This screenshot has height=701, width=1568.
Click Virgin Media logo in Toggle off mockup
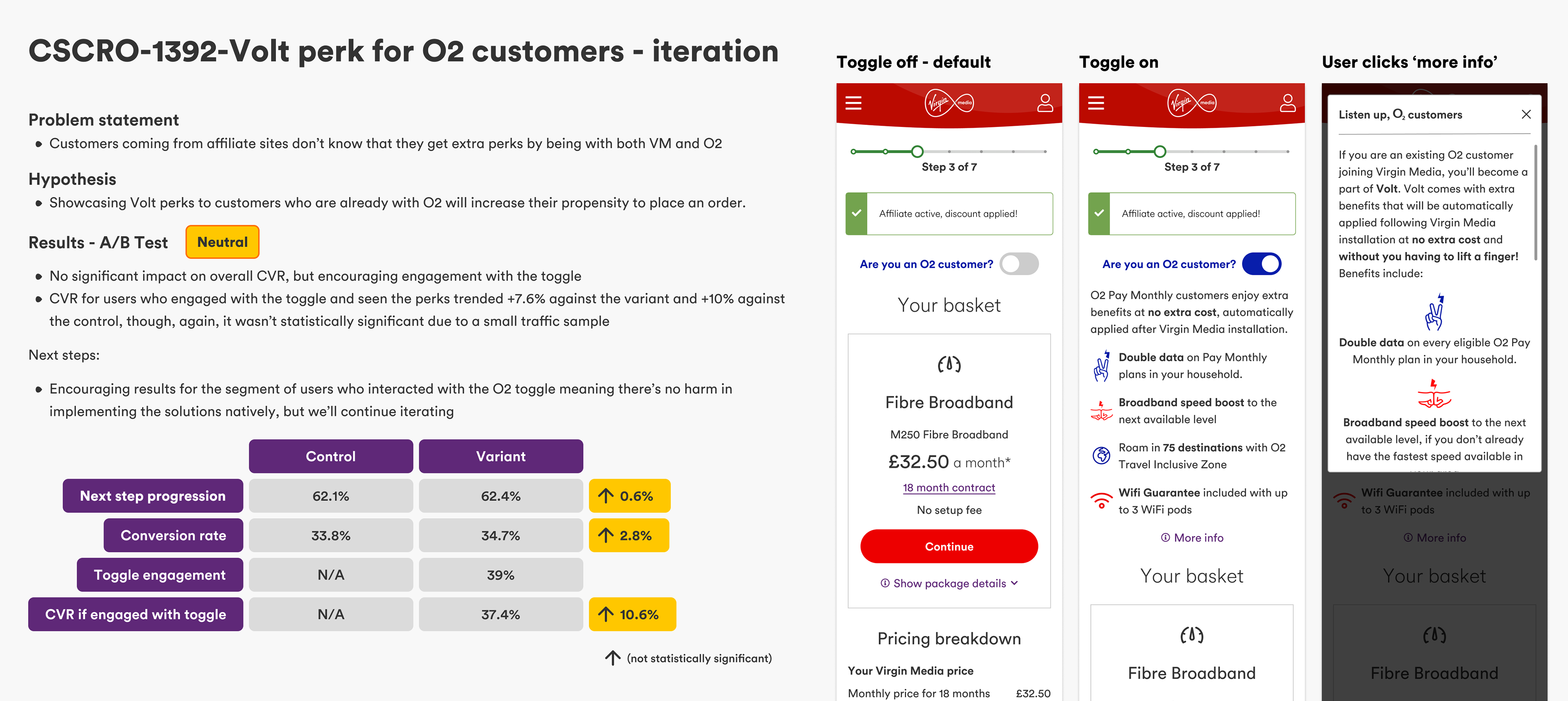tap(949, 103)
